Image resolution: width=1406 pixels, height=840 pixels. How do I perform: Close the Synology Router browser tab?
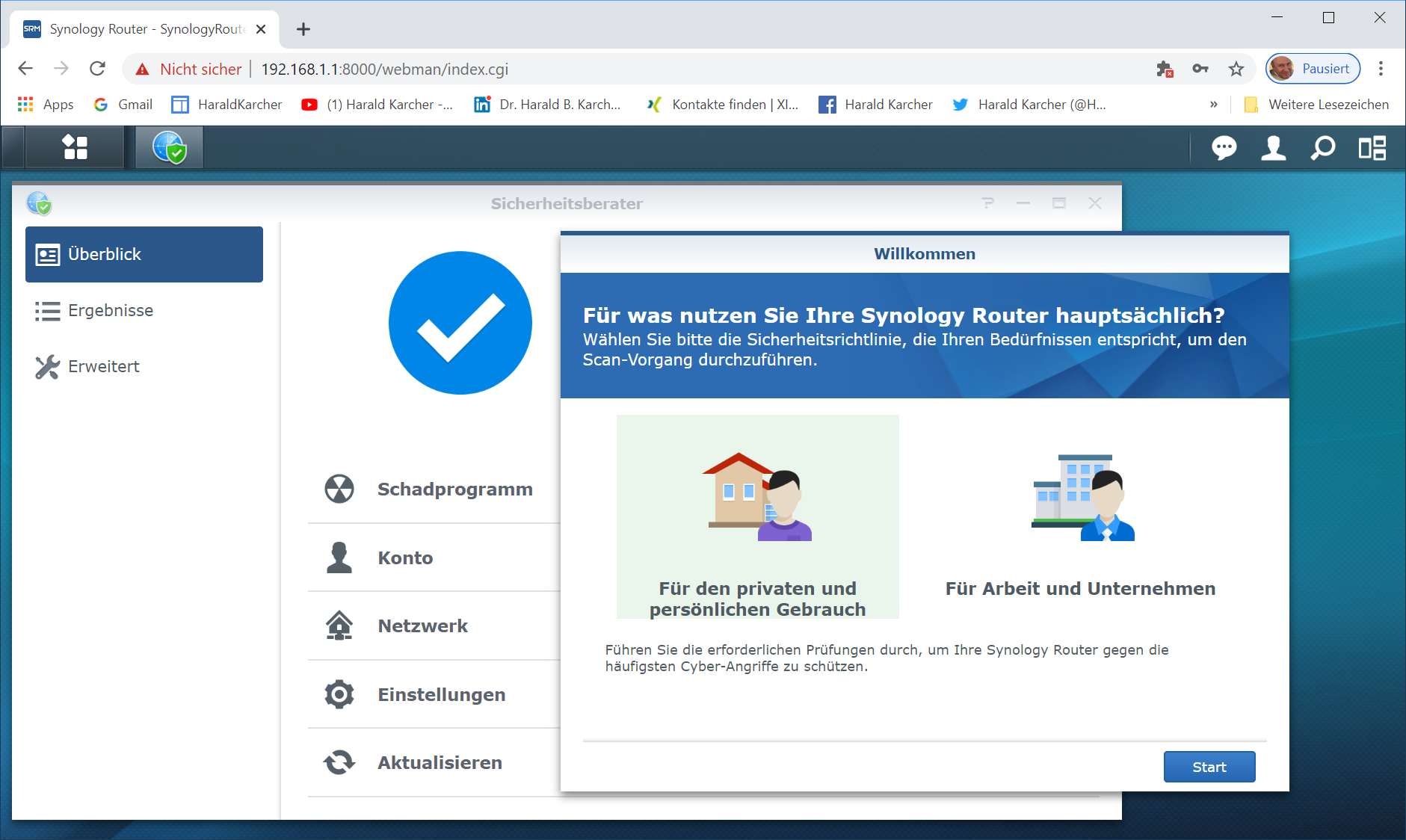pyautogui.click(x=261, y=29)
